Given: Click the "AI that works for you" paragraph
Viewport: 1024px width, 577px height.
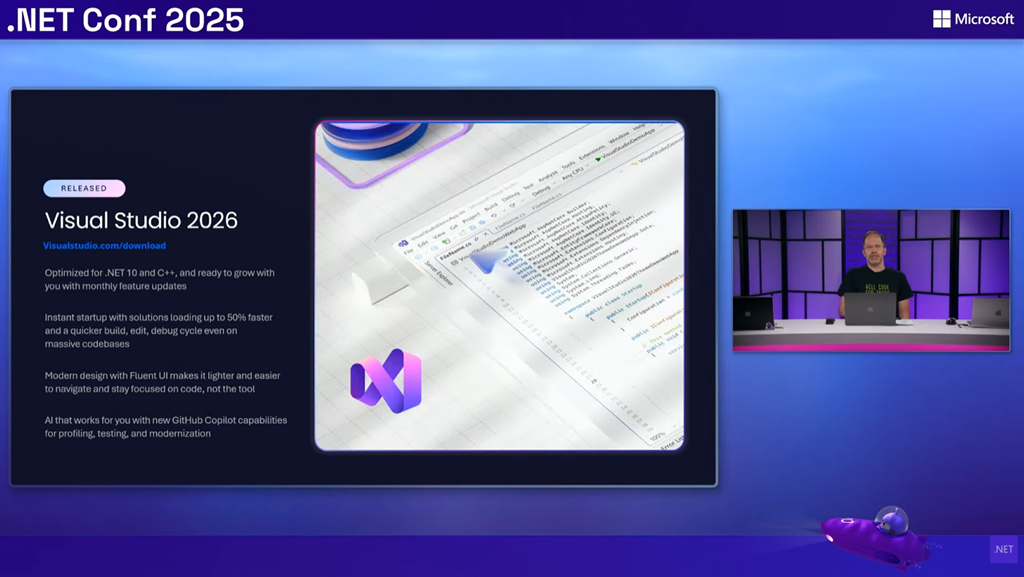Looking at the screenshot, I should tap(166, 426).
